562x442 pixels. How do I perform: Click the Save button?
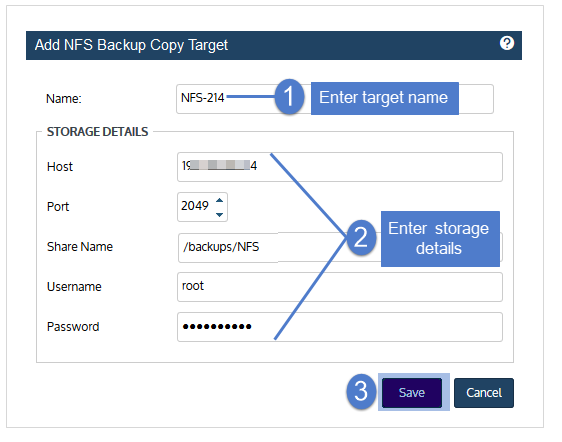pos(412,393)
